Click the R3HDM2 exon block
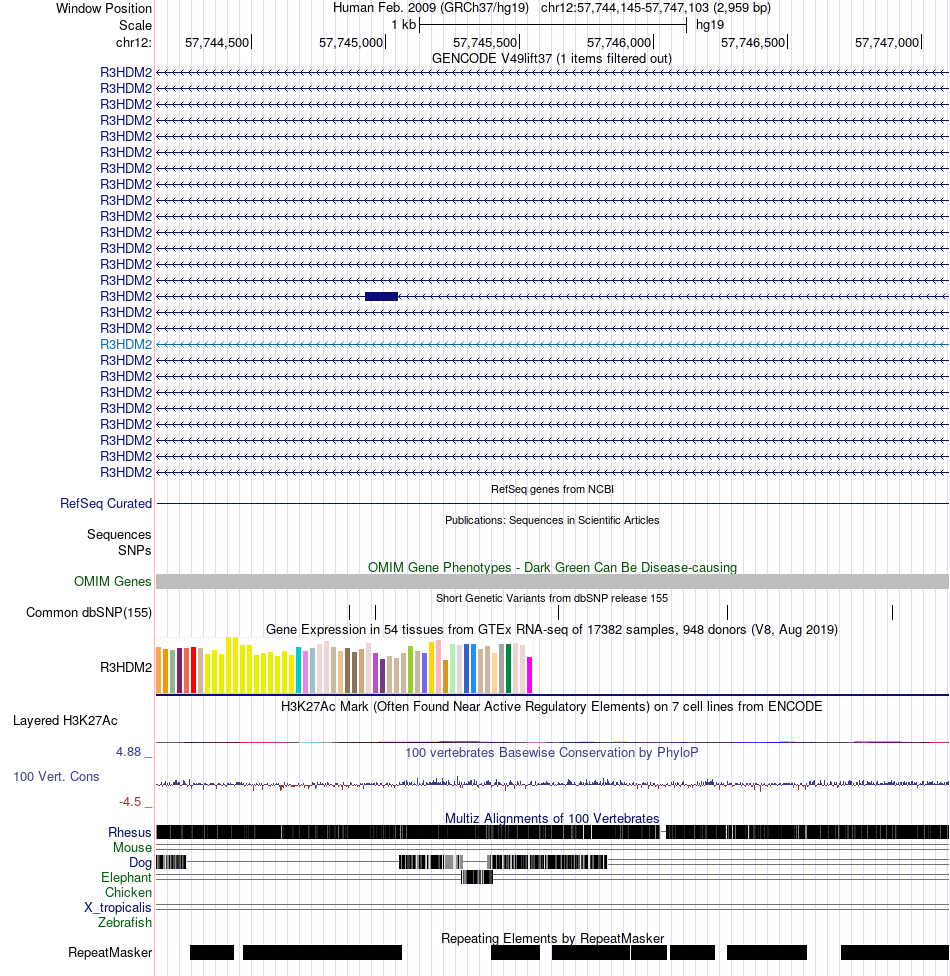Viewport: 950px width, 976px height. [x=381, y=296]
